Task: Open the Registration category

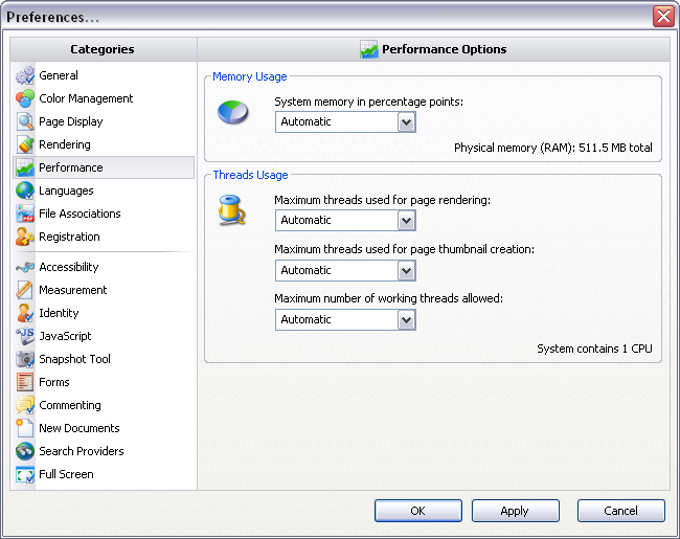Action: tap(69, 237)
